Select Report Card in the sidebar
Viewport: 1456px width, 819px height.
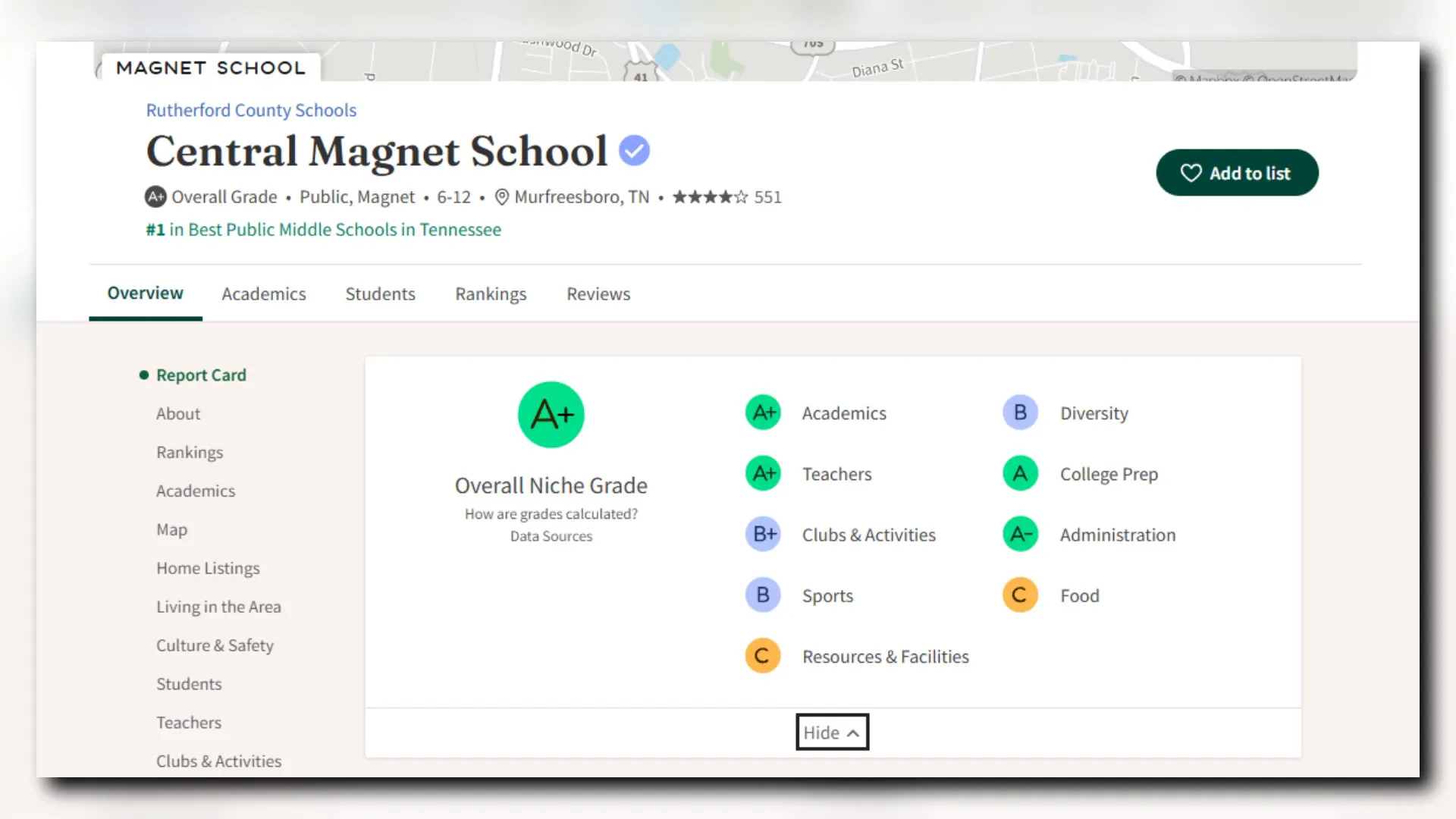pyautogui.click(x=201, y=375)
